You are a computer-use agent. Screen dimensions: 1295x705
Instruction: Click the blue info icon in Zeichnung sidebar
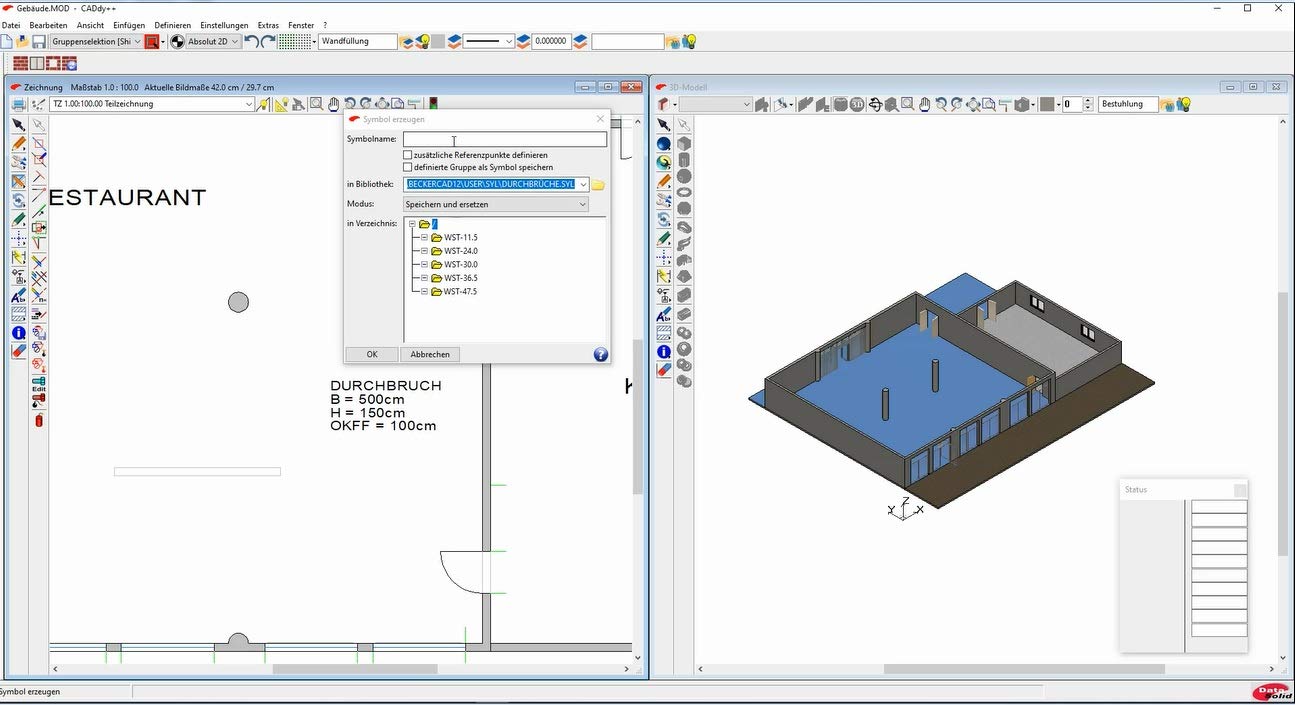[x=18, y=333]
